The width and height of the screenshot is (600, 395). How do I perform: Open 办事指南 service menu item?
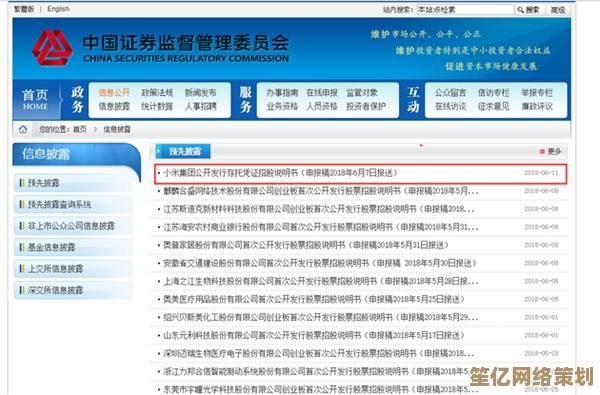pyautogui.click(x=282, y=93)
